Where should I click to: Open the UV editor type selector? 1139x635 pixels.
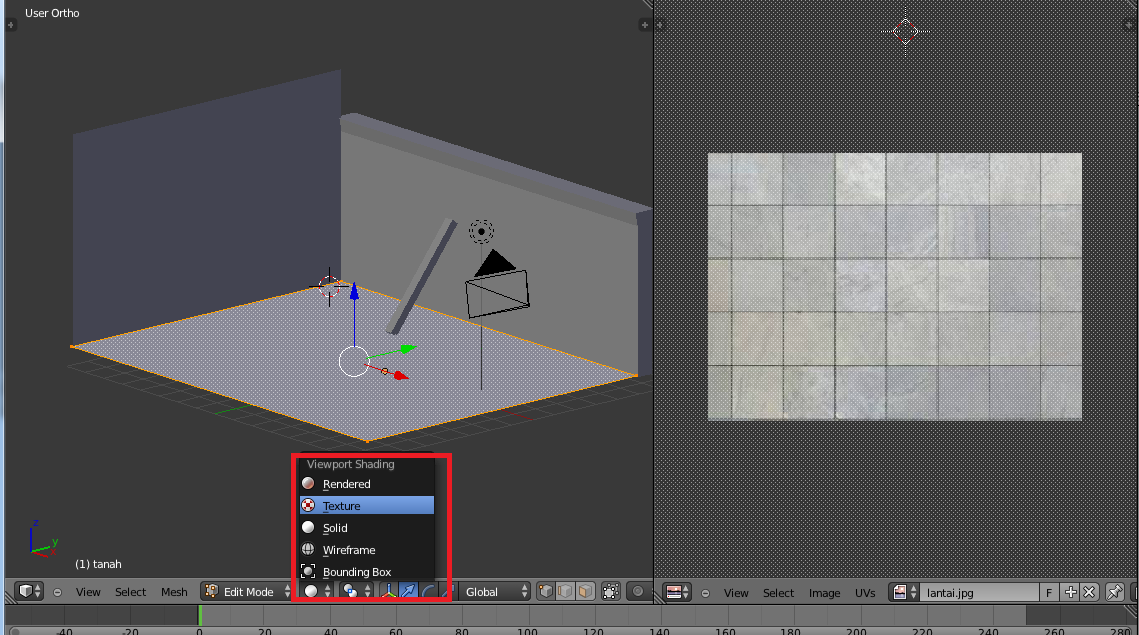(678, 592)
